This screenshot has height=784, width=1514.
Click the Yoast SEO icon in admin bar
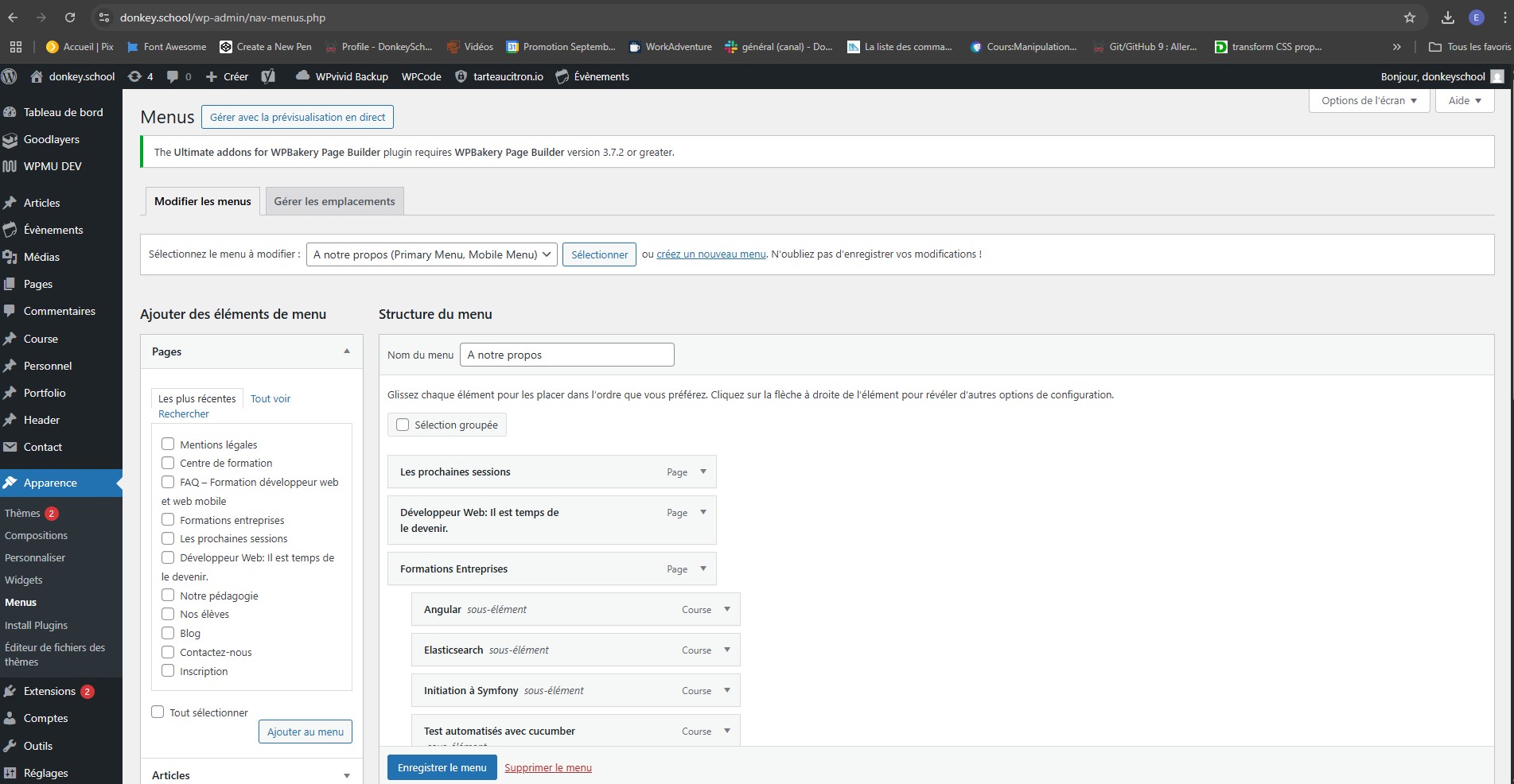click(x=268, y=76)
